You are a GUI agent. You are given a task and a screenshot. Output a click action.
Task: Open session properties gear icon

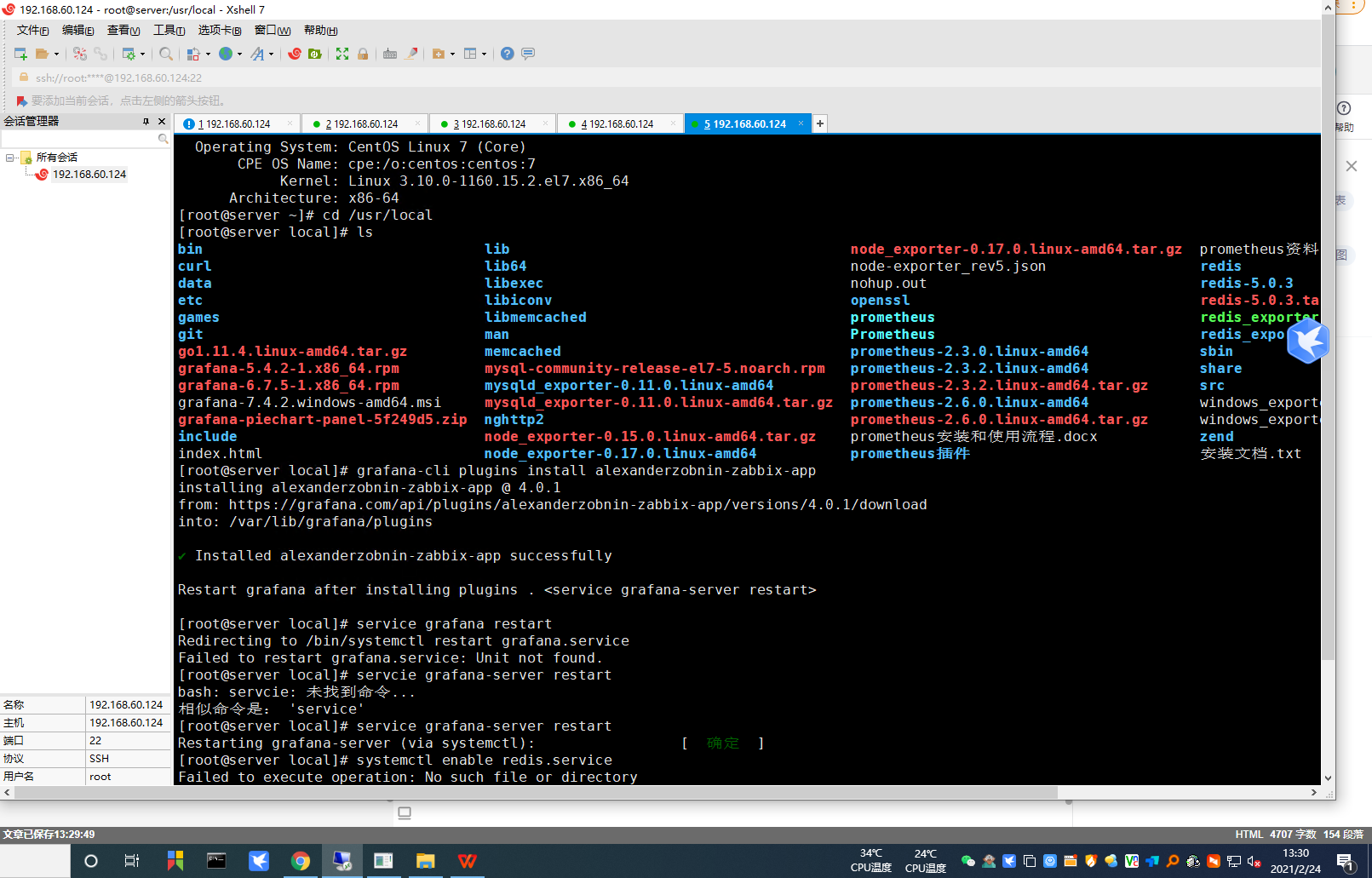coord(129,54)
